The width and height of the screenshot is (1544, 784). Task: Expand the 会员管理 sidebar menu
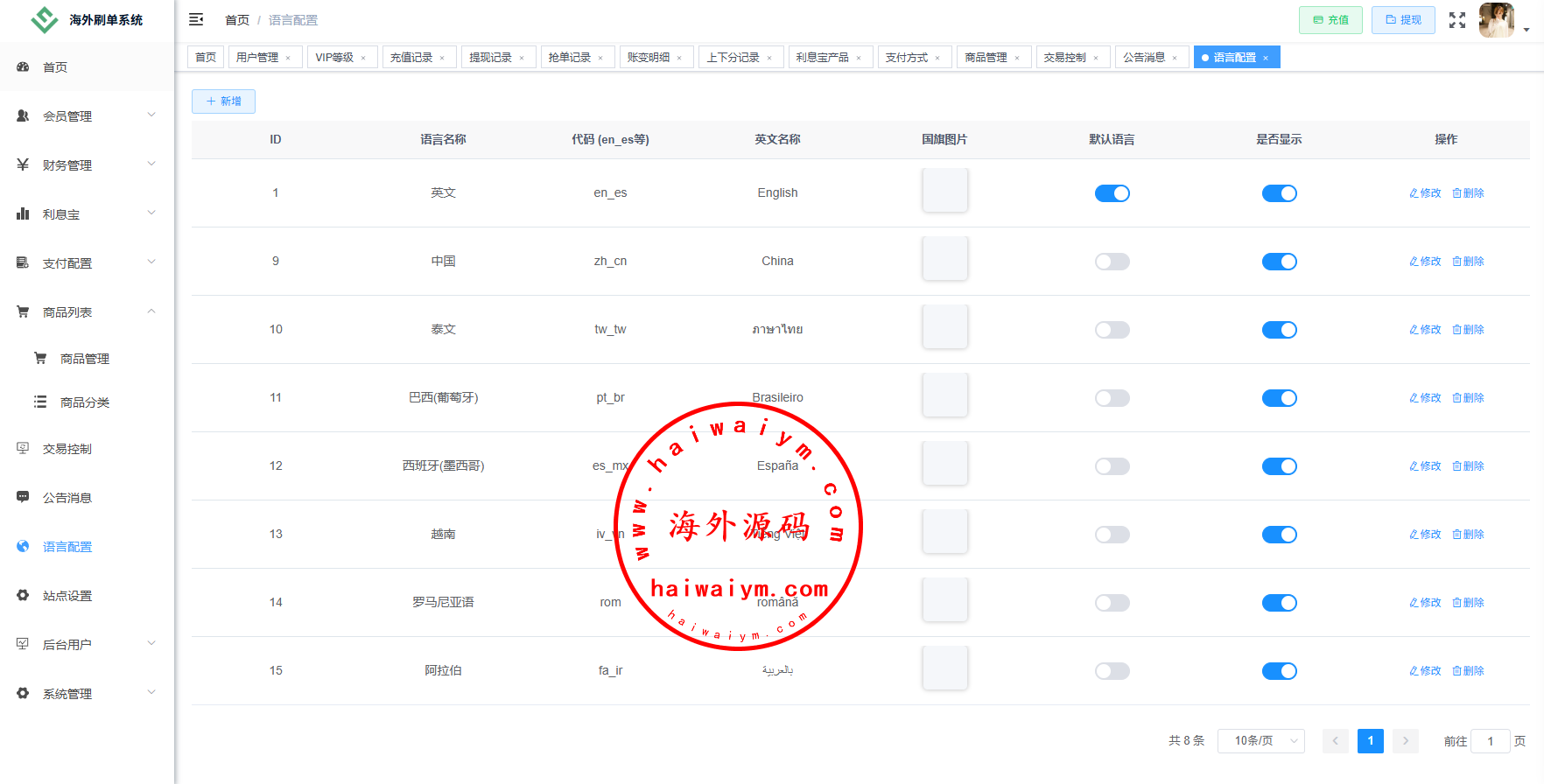(x=86, y=116)
